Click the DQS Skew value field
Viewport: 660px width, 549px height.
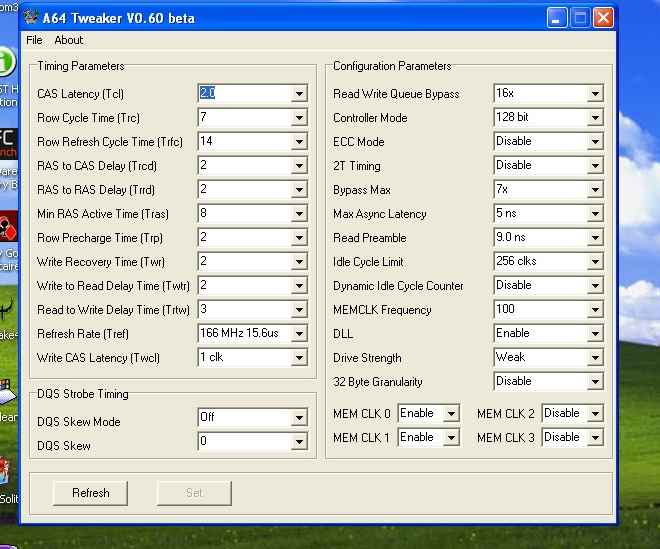[x=243, y=442]
